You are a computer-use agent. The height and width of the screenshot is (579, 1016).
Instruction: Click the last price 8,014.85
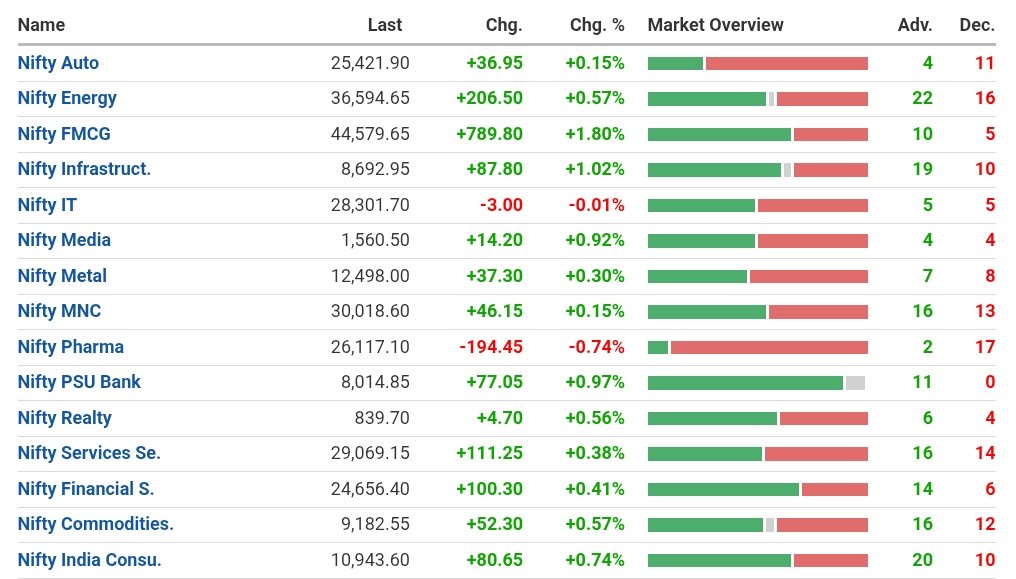(375, 382)
